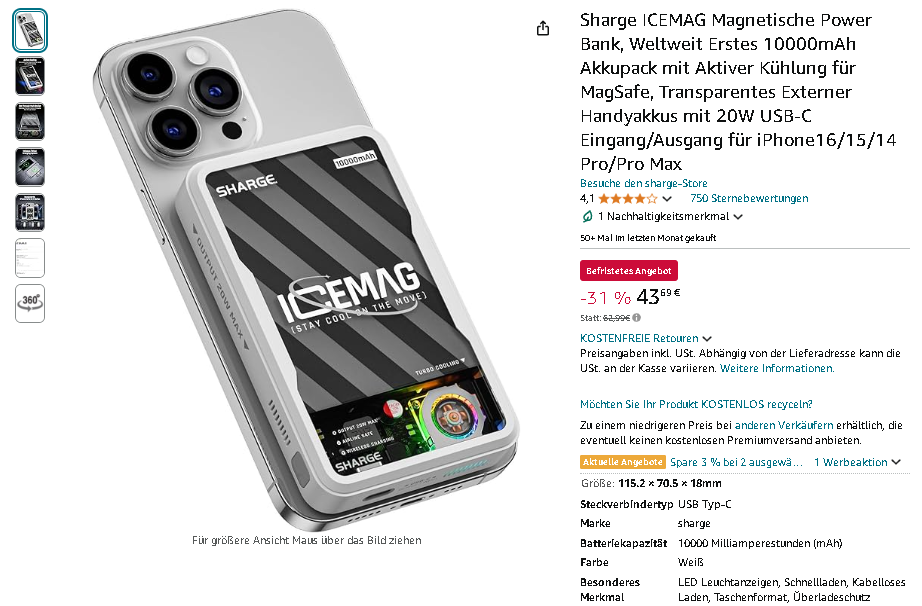The height and width of the screenshot is (606, 922).
Task: Click the share icon above product image
Action: click(x=543, y=28)
